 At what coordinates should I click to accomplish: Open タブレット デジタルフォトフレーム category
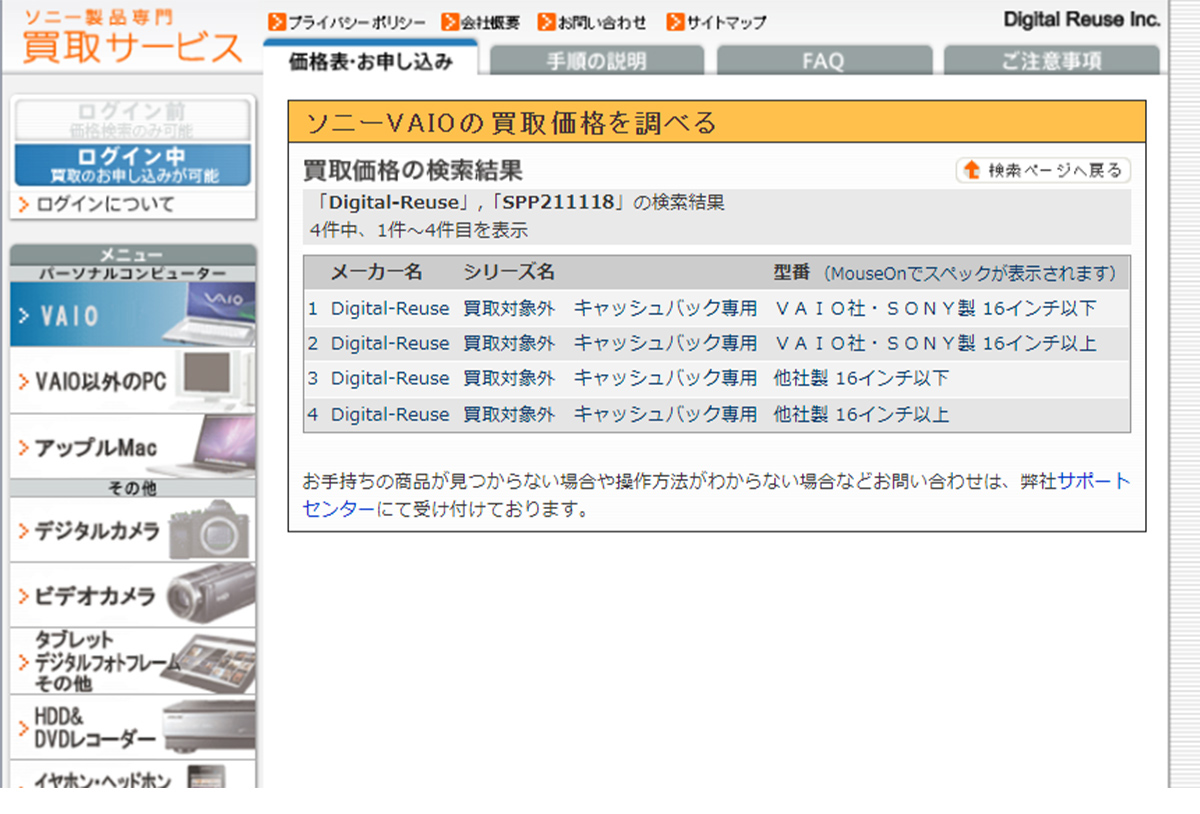132,661
